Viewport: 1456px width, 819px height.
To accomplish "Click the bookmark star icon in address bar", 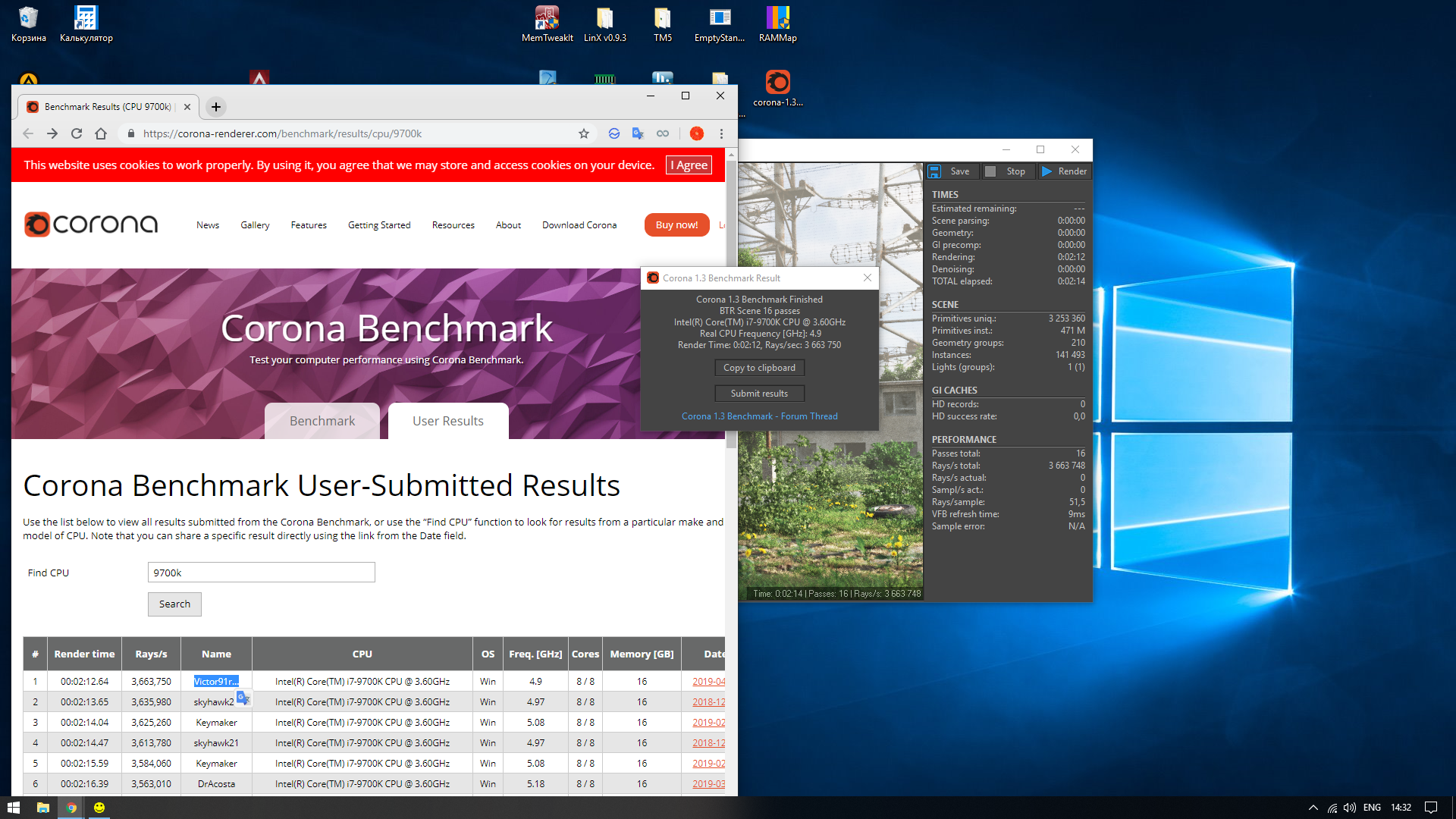I will point(584,133).
